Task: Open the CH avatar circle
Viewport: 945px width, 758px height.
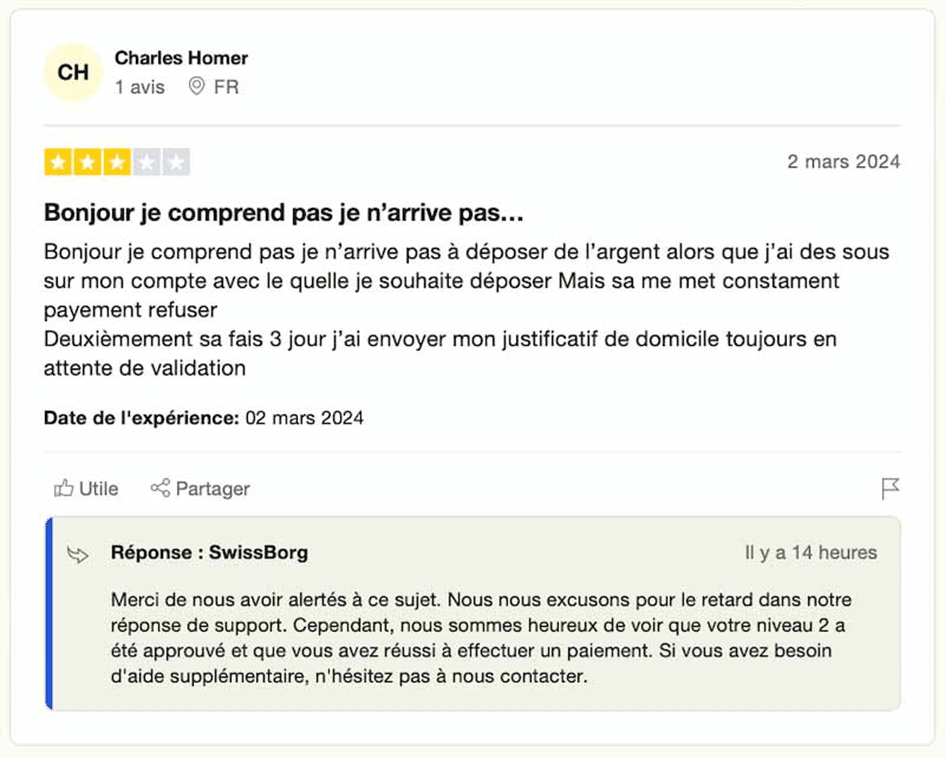Action: click(73, 72)
